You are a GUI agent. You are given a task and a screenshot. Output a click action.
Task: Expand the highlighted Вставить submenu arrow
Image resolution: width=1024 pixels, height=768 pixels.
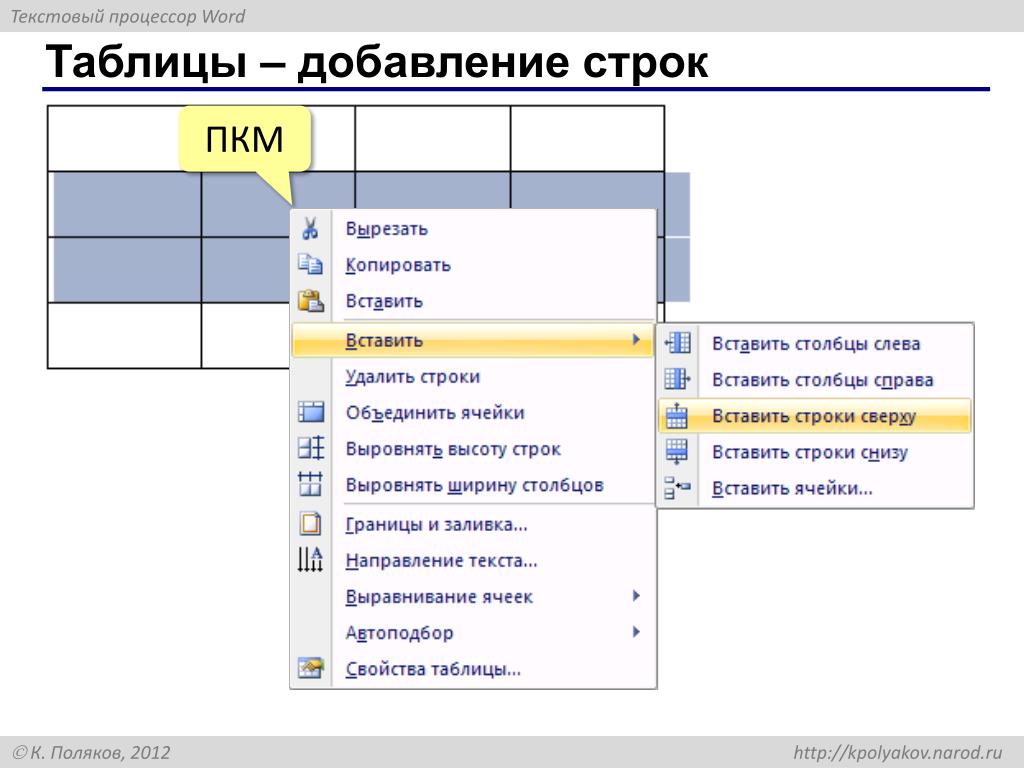(x=636, y=340)
